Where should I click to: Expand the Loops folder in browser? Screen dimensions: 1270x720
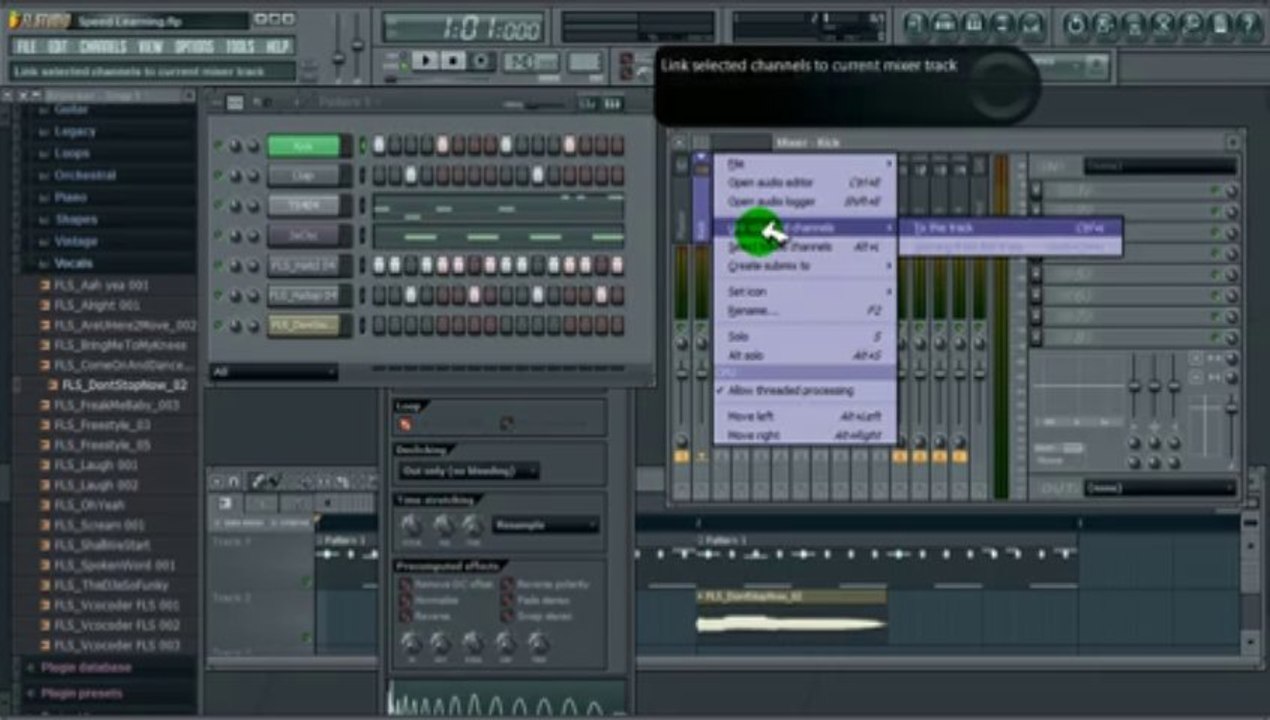tap(72, 153)
